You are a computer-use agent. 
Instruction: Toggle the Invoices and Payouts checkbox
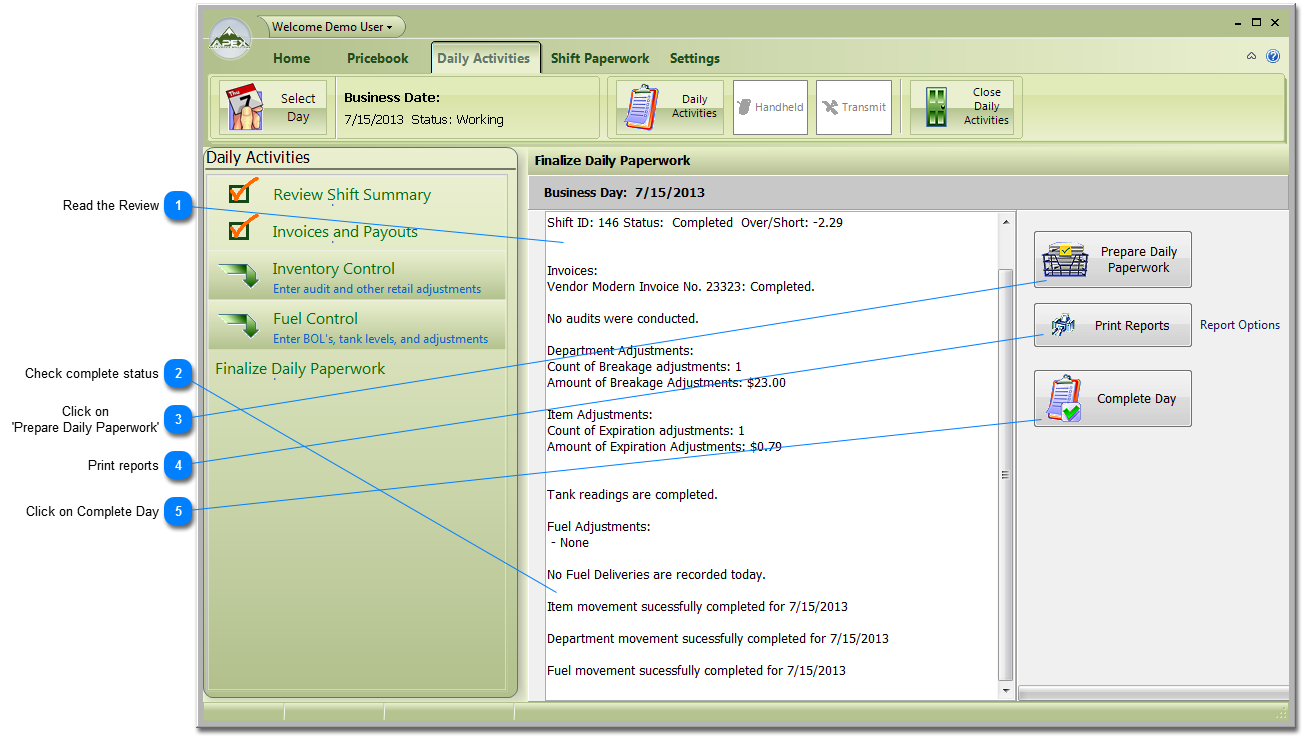tap(240, 229)
